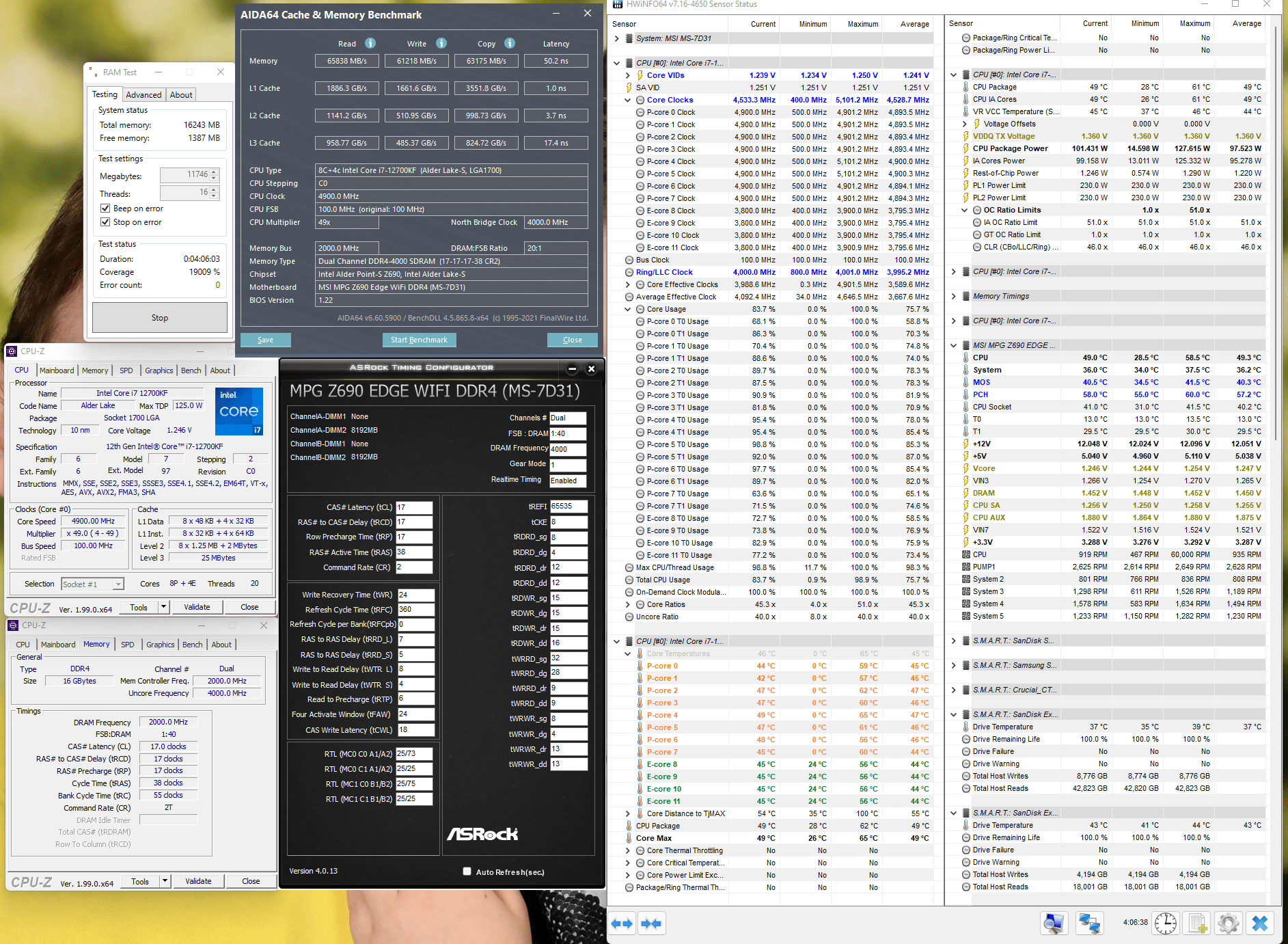Image resolution: width=1288 pixels, height=944 pixels.
Task: Click HWiNFO blue X close sensors icon
Action: pyautogui.click(x=1259, y=923)
